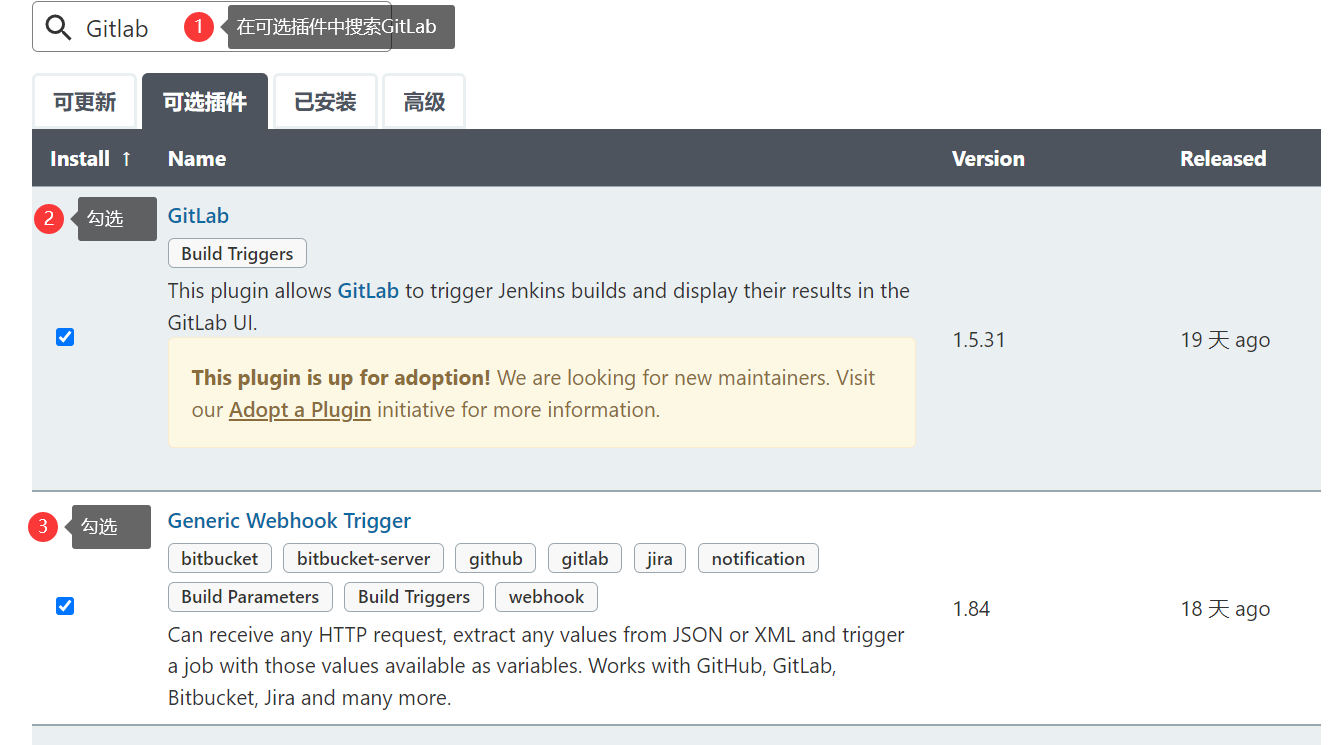Screen dimensions: 1344x745
Task: Switch to the 可更新 tab
Action: click(84, 102)
